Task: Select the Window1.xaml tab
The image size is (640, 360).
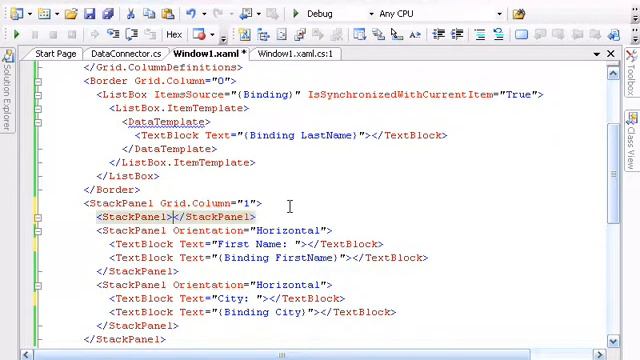Action: pyautogui.click(x=209, y=54)
